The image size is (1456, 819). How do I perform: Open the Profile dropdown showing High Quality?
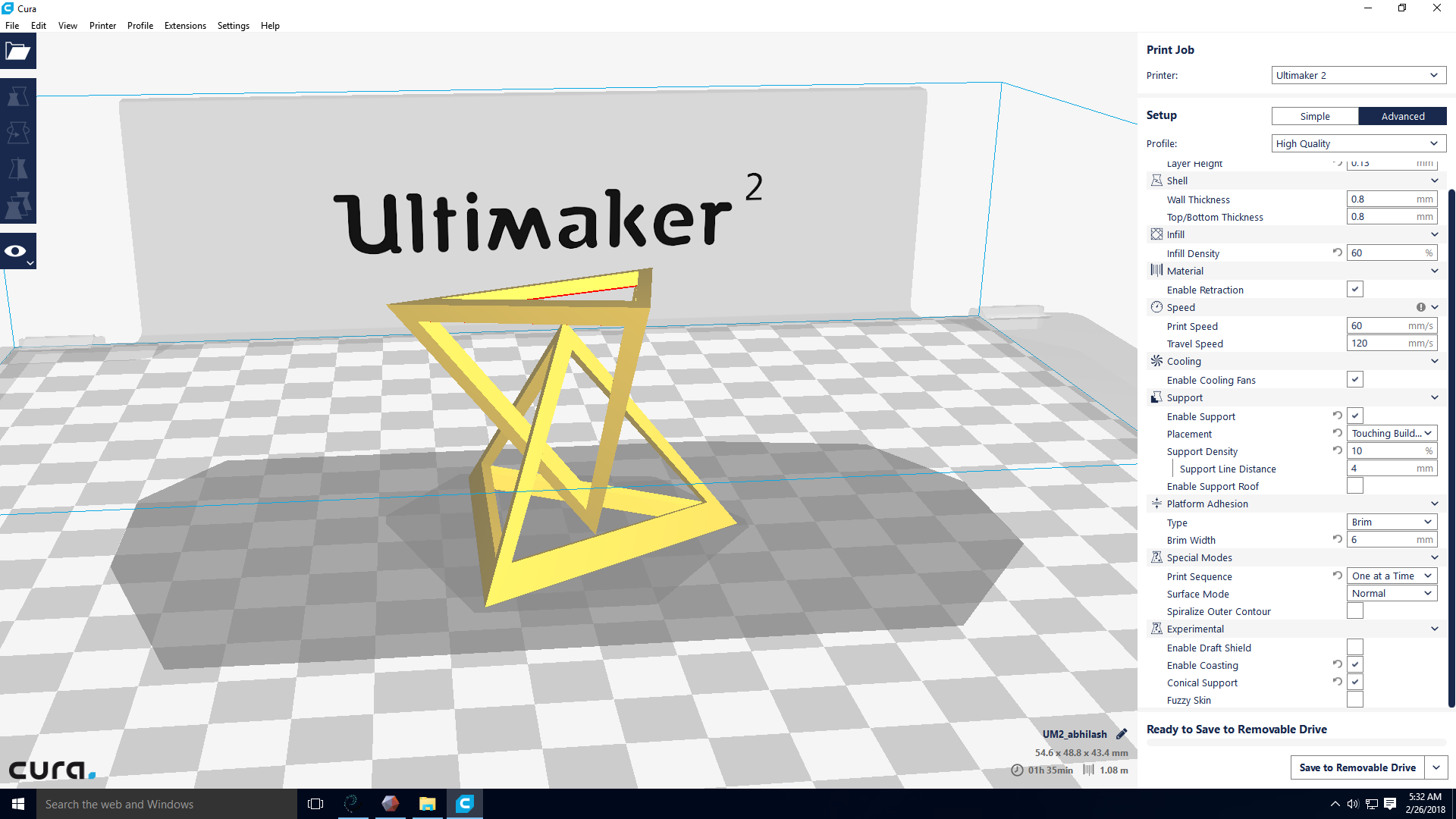tap(1358, 143)
